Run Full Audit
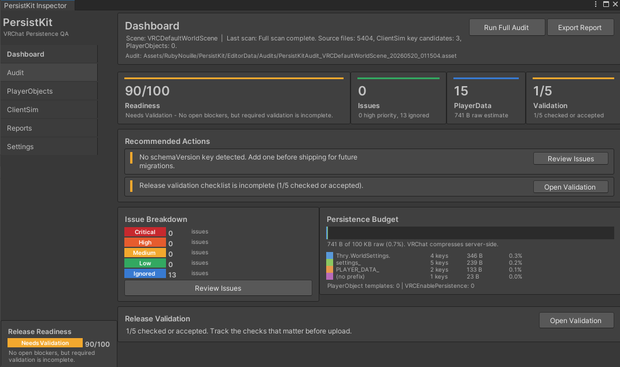The width and height of the screenshot is (620, 367). (x=507, y=28)
